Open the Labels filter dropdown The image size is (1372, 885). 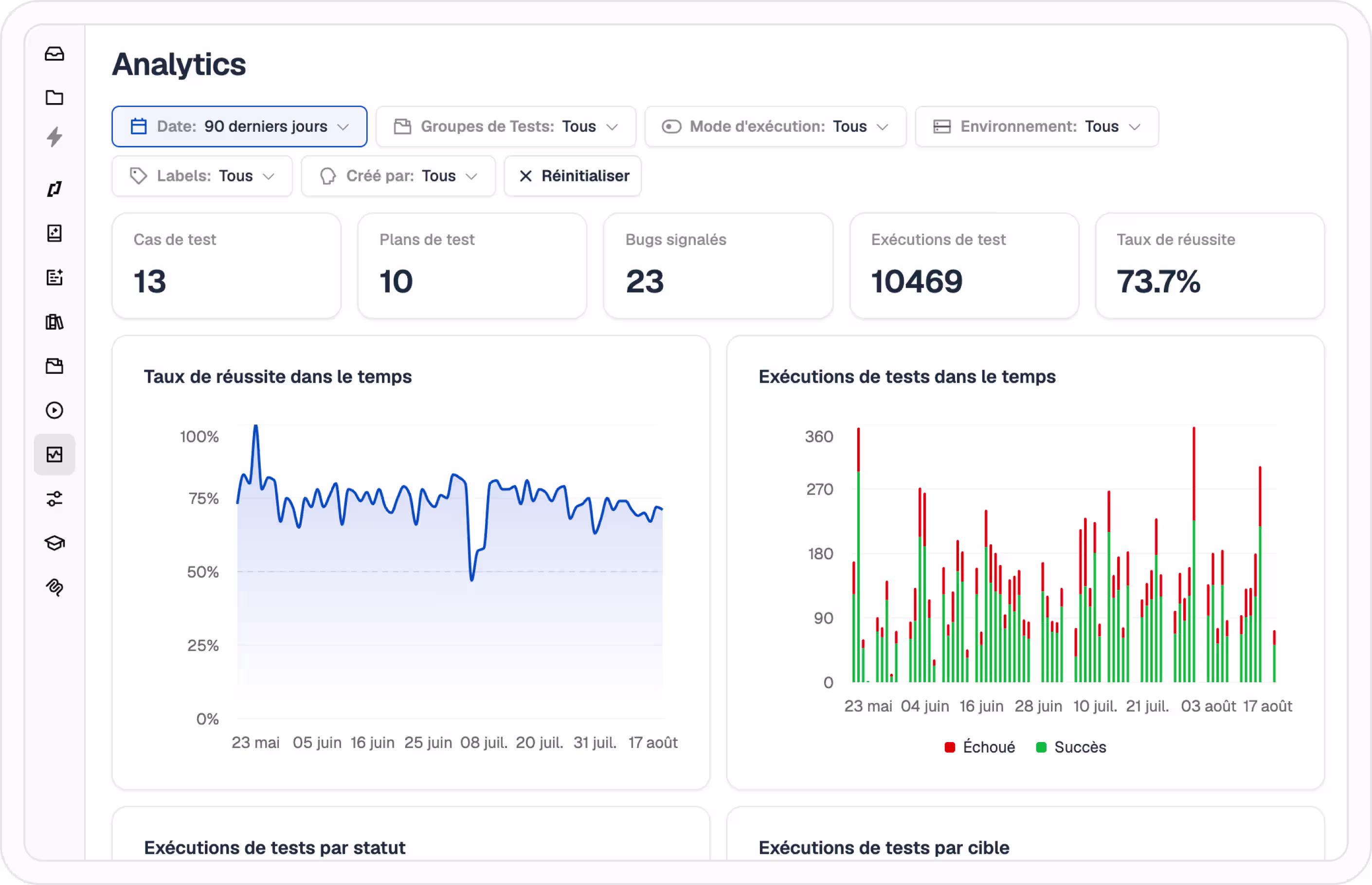click(x=202, y=176)
